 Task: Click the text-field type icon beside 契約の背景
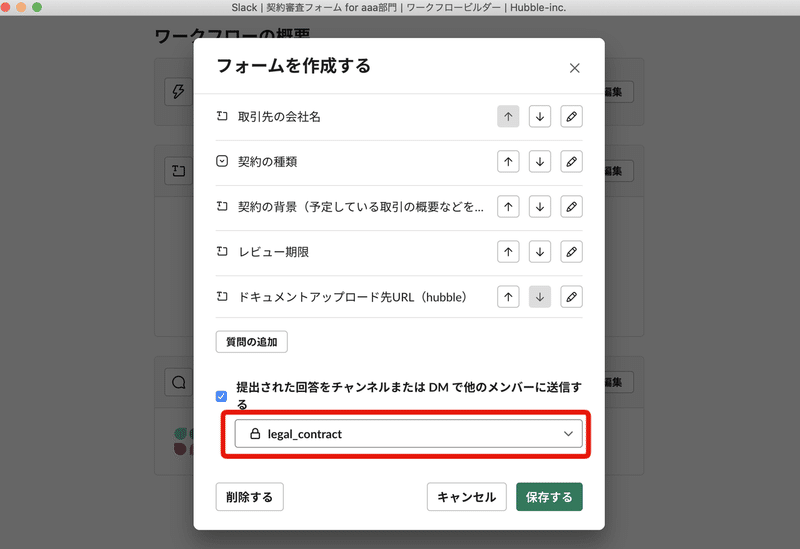(x=222, y=206)
